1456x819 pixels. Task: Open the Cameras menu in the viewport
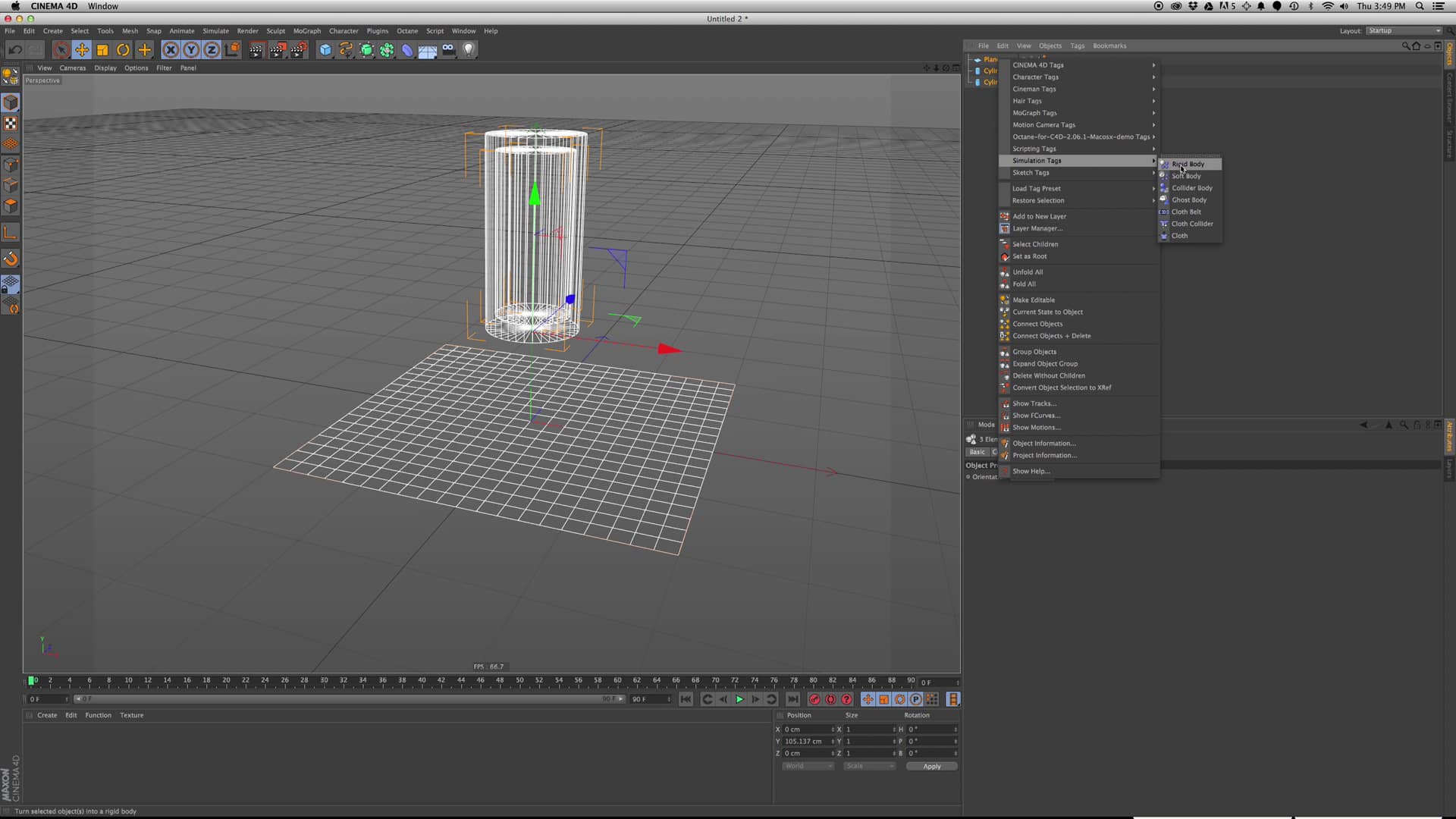(72, 67)
